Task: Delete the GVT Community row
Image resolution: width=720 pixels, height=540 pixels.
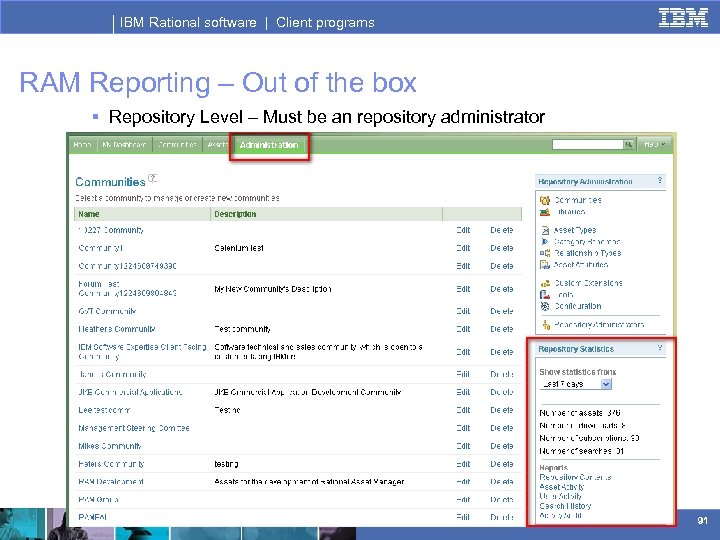Action: pos(501,311)
